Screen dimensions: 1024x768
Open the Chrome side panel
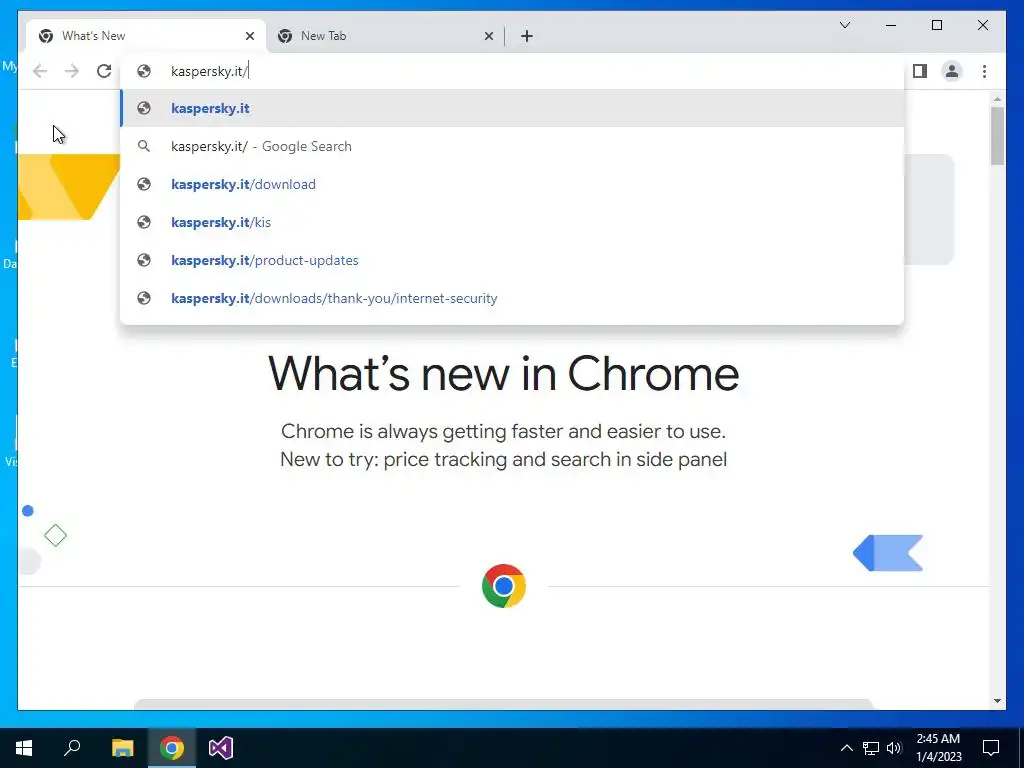click(920, 71)
